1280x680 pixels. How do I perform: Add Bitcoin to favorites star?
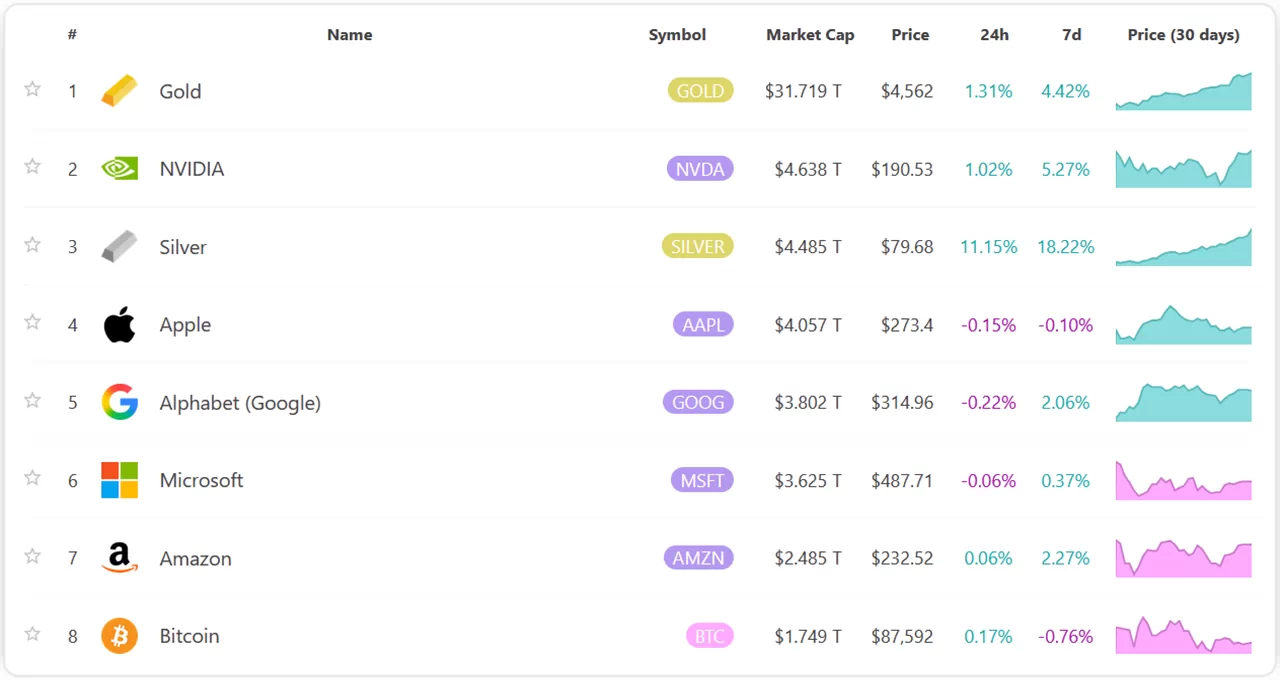(x=32, y=634)
